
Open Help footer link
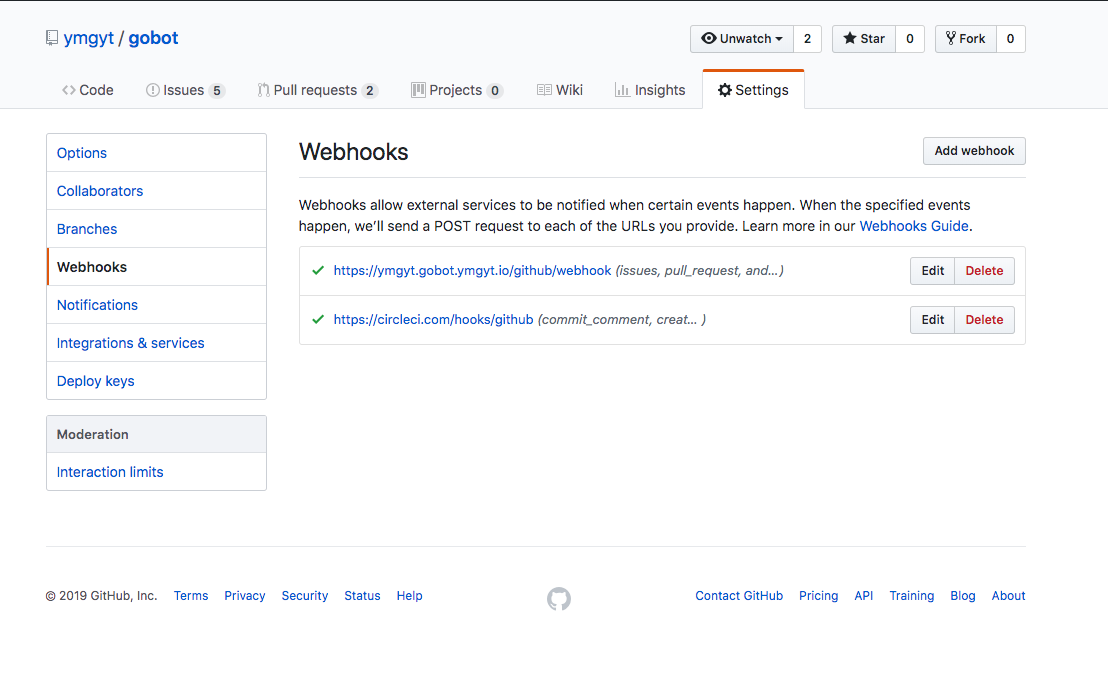(x=409, y=596)
